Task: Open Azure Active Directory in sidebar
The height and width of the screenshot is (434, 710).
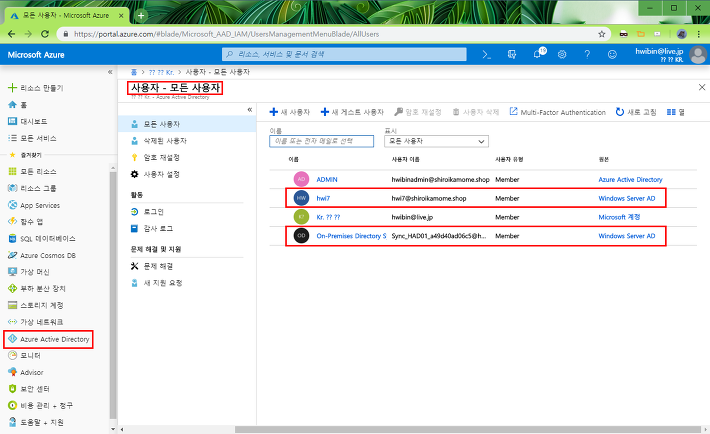Action: click(x=48, y=339)
